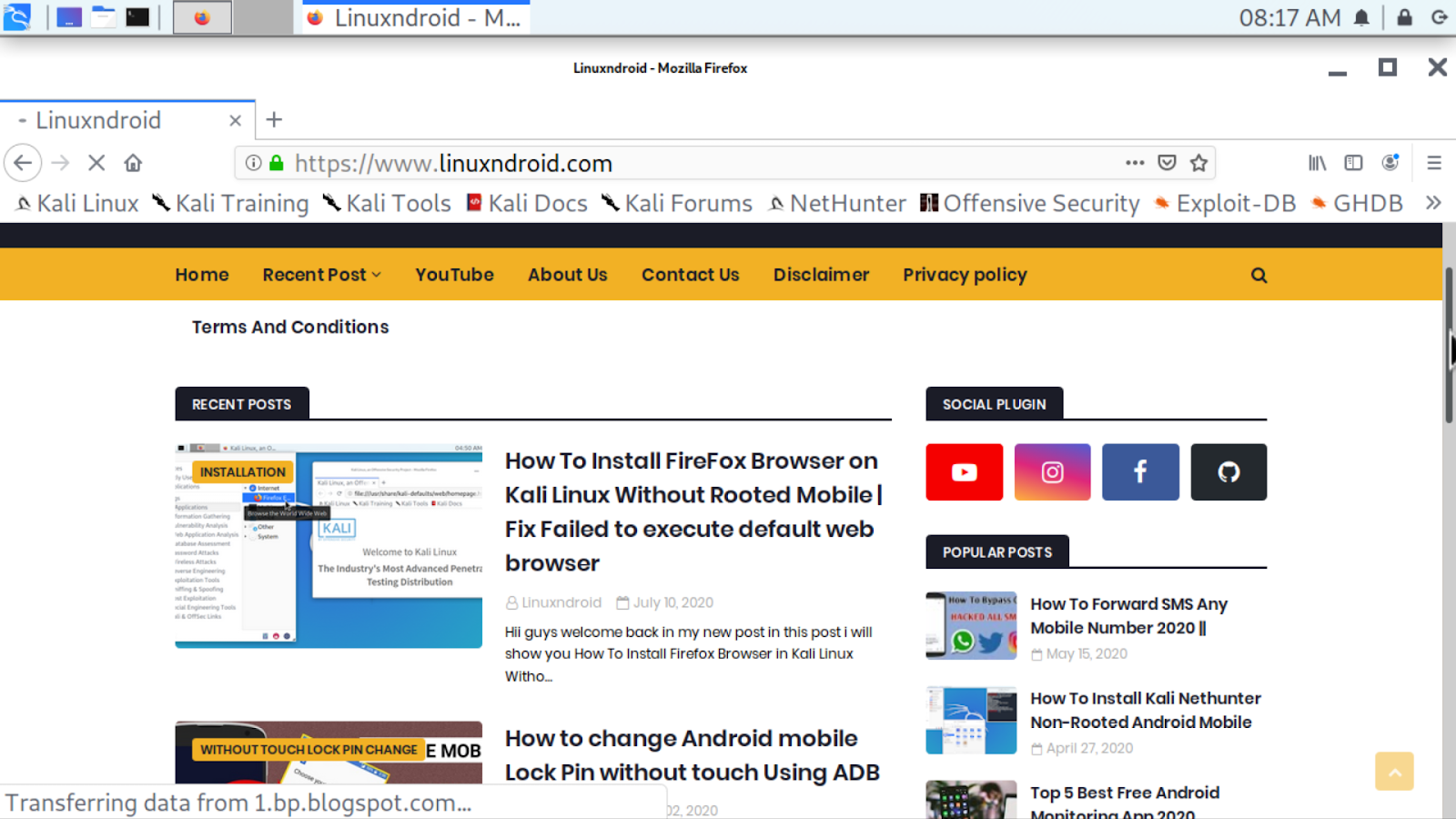Open the Kali application menu icon
Viewport: 1456px width, 819px height.
click(16, 16)
